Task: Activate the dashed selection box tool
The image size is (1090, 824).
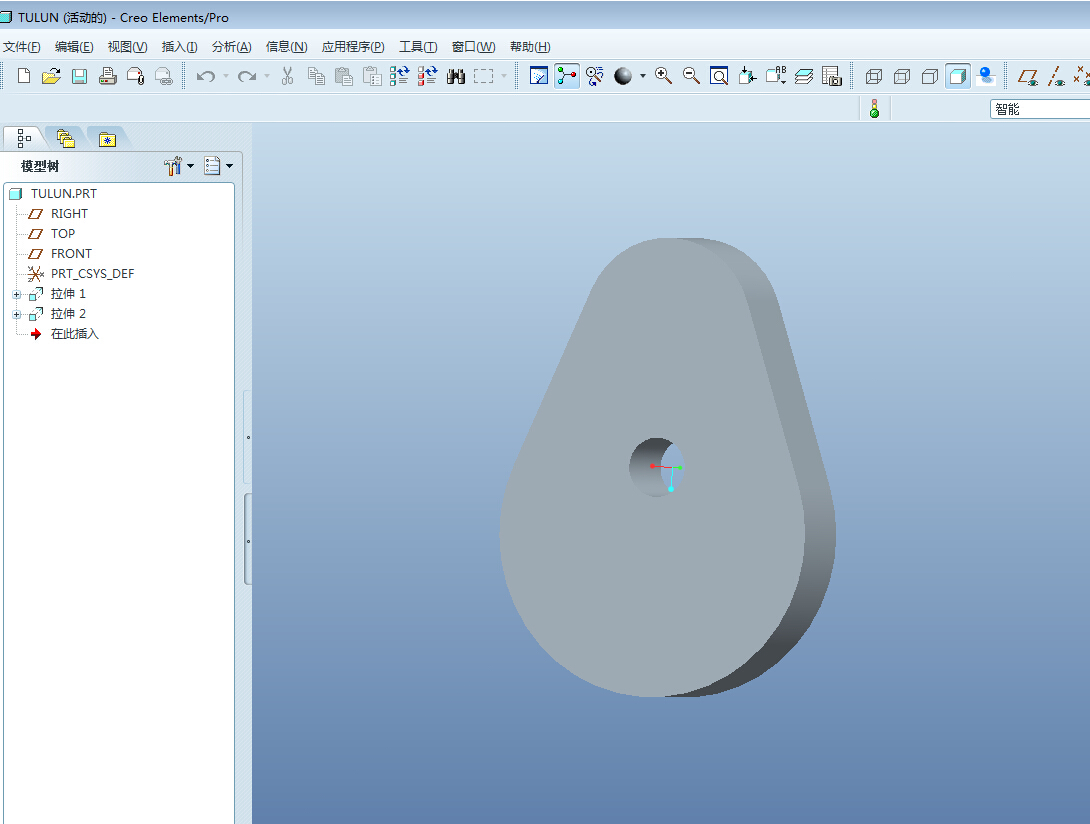Action: (x=483, y=76)
